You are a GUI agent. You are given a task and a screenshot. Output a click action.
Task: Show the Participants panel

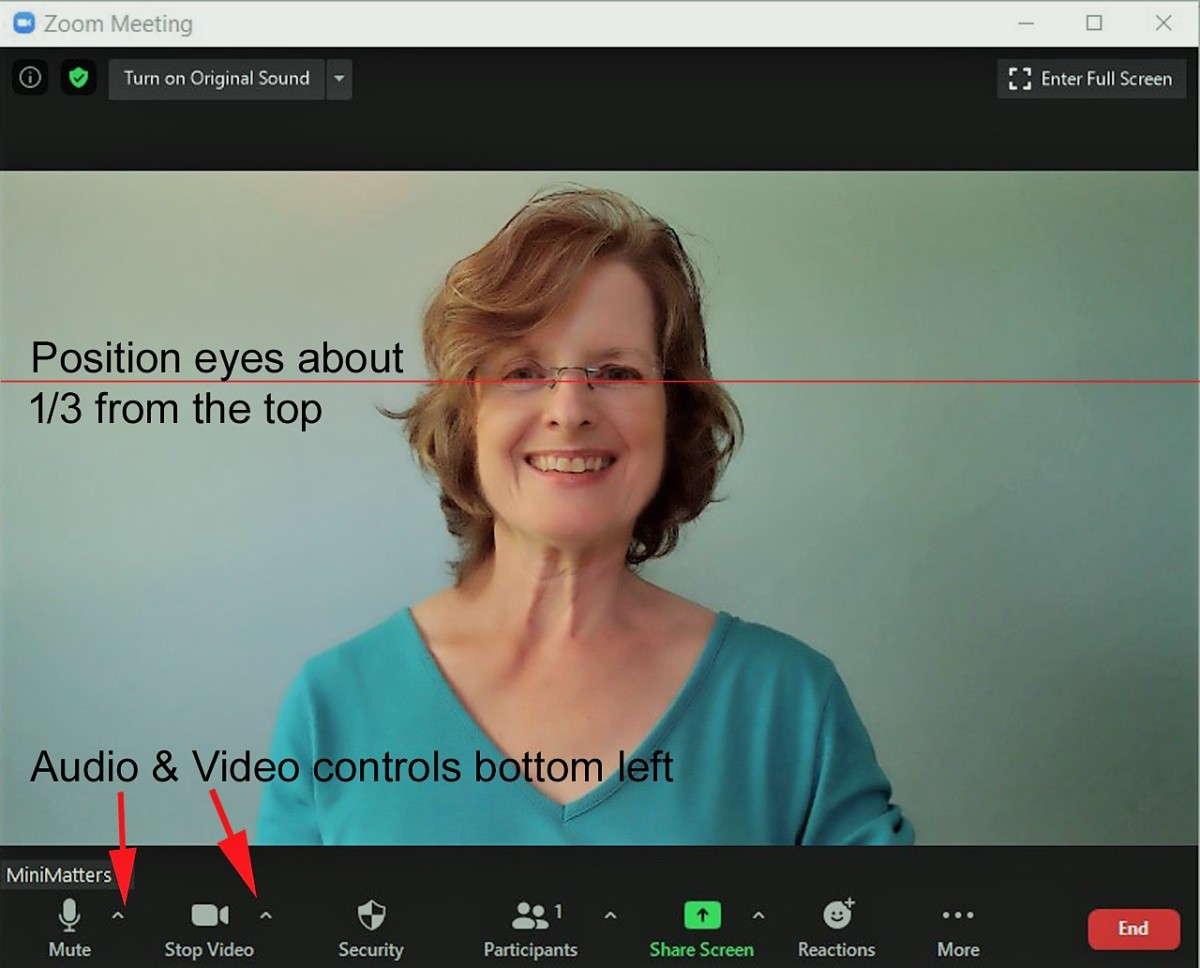point(530,925)
